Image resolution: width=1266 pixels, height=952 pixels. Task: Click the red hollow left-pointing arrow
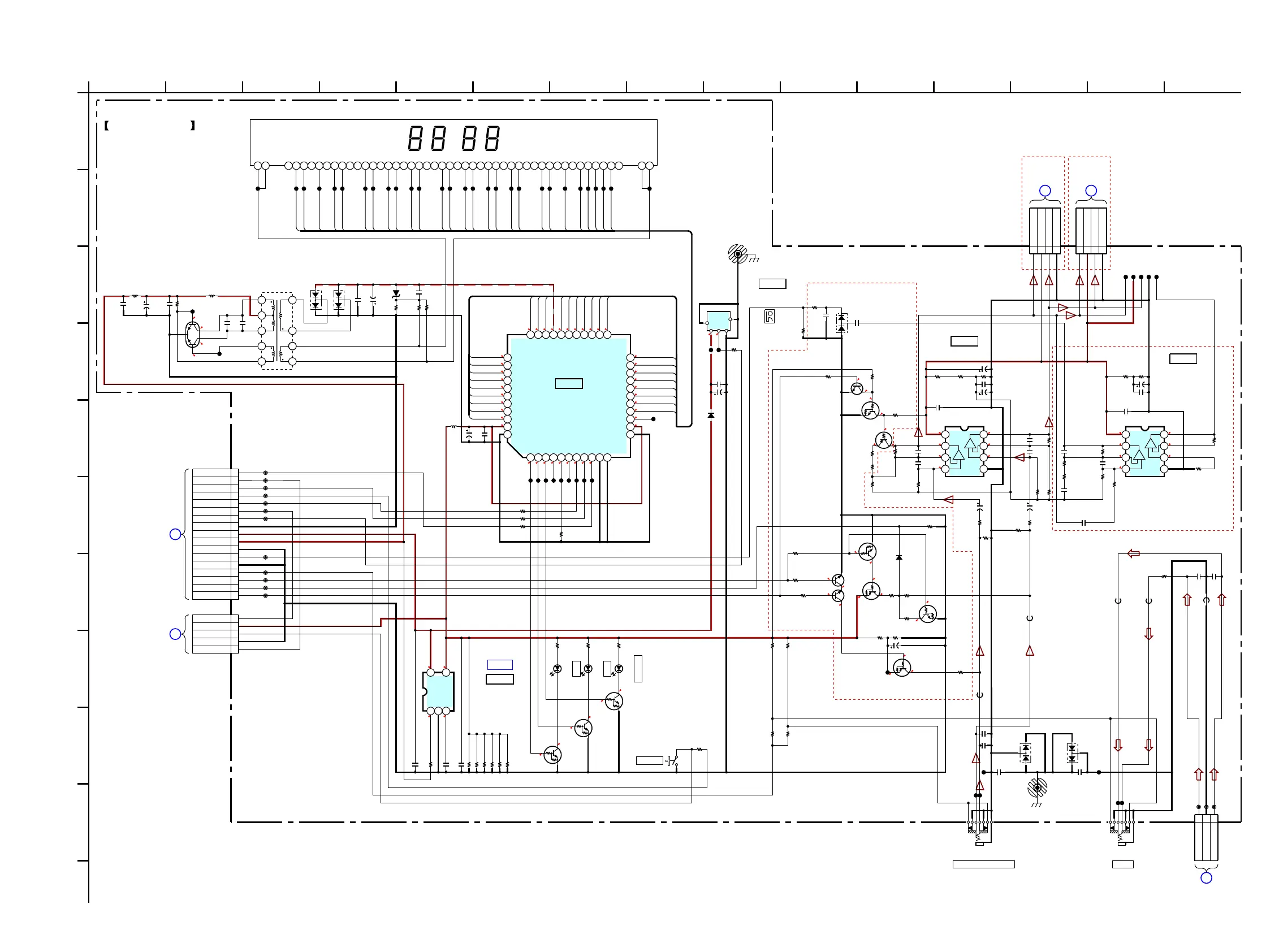[1133, 553]
